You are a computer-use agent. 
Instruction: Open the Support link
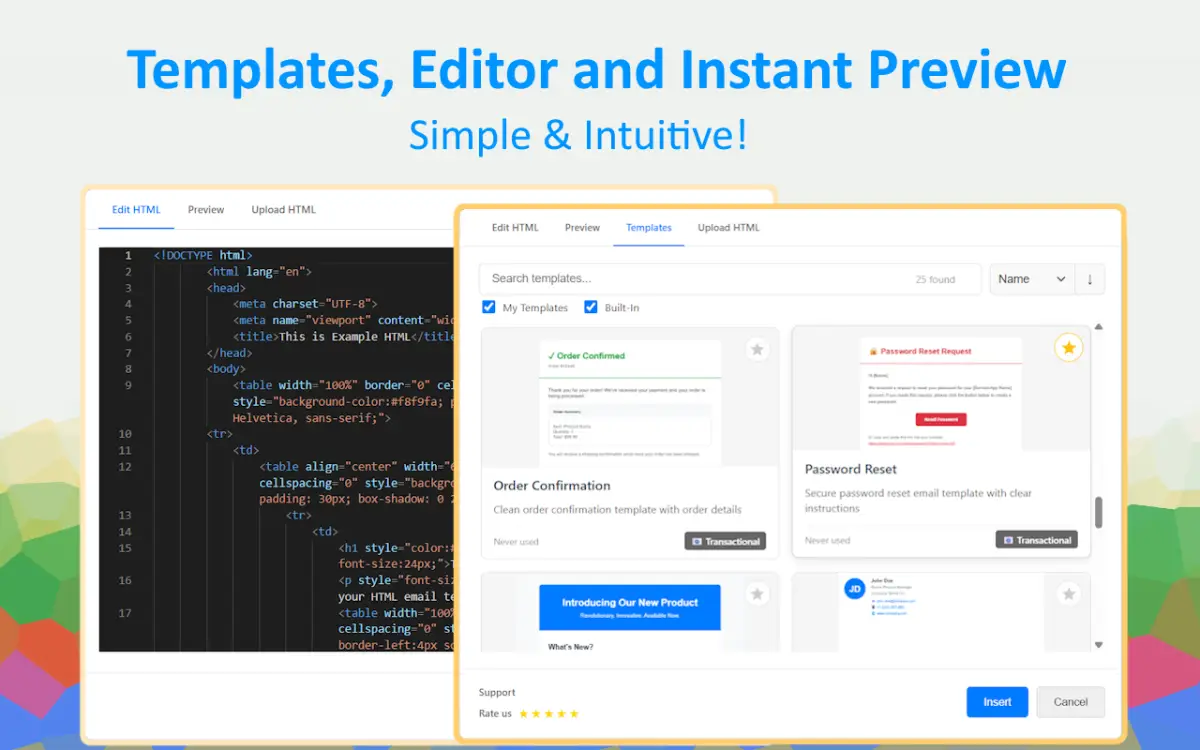[x=497, y=692]
